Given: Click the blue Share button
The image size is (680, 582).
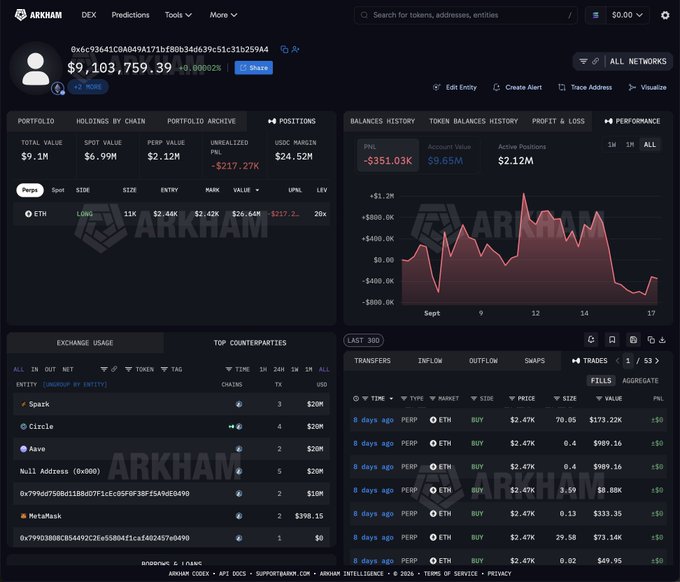Looking at the screenshot, I should pyautogui.click(x=254, y=68).
